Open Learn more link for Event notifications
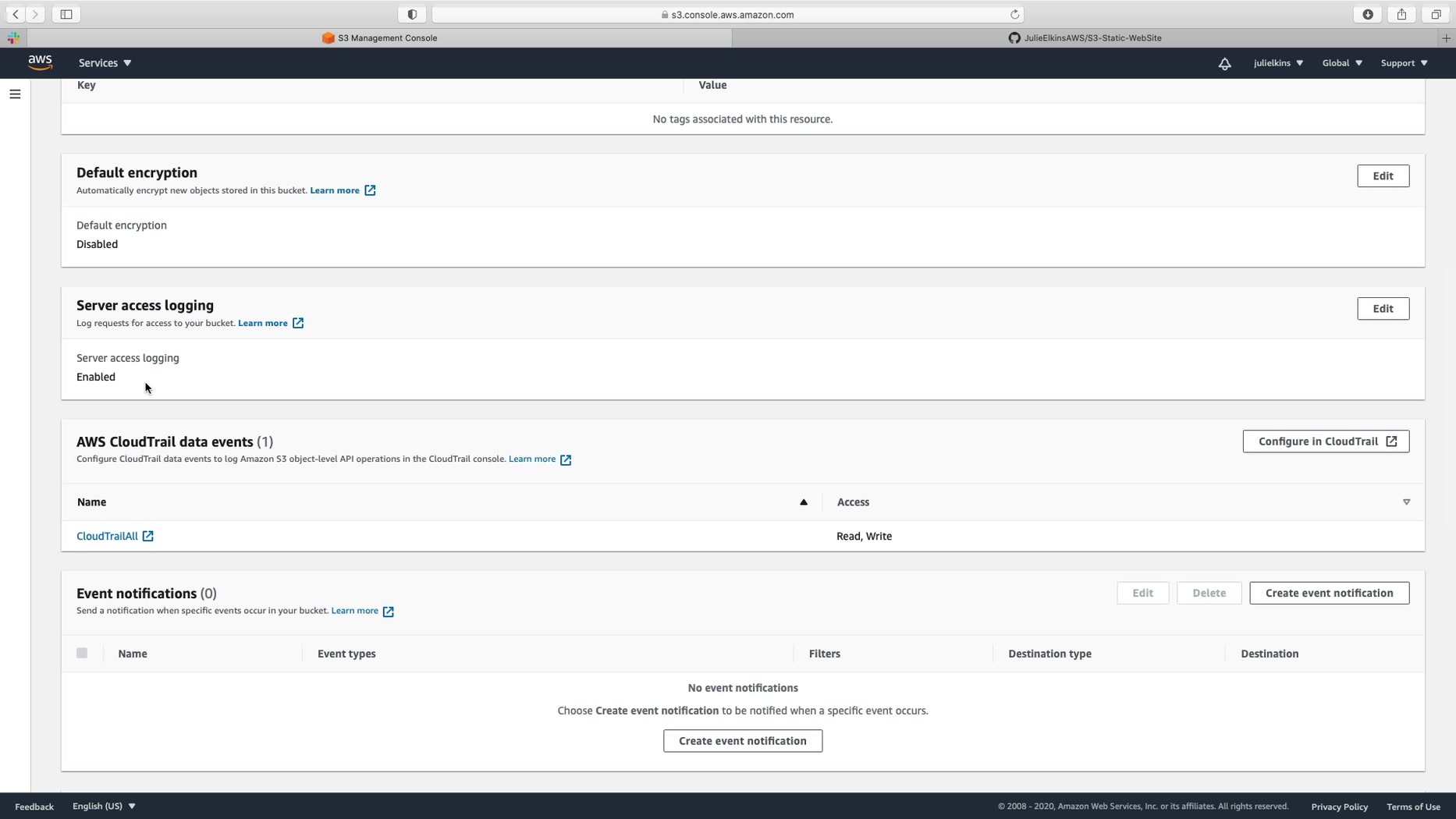 pyautogui.click(x=355, y=611)
